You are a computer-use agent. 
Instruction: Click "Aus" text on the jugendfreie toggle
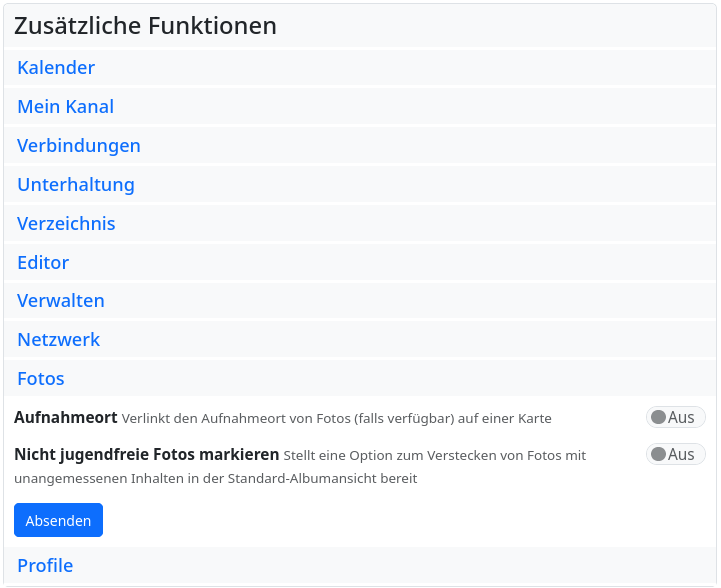(x=681, y=454)
